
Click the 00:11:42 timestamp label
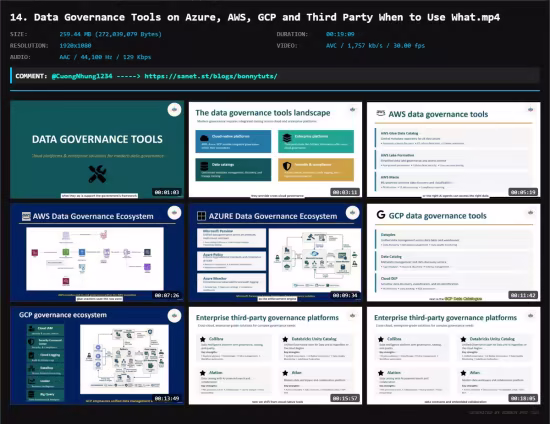pos(523,295)
